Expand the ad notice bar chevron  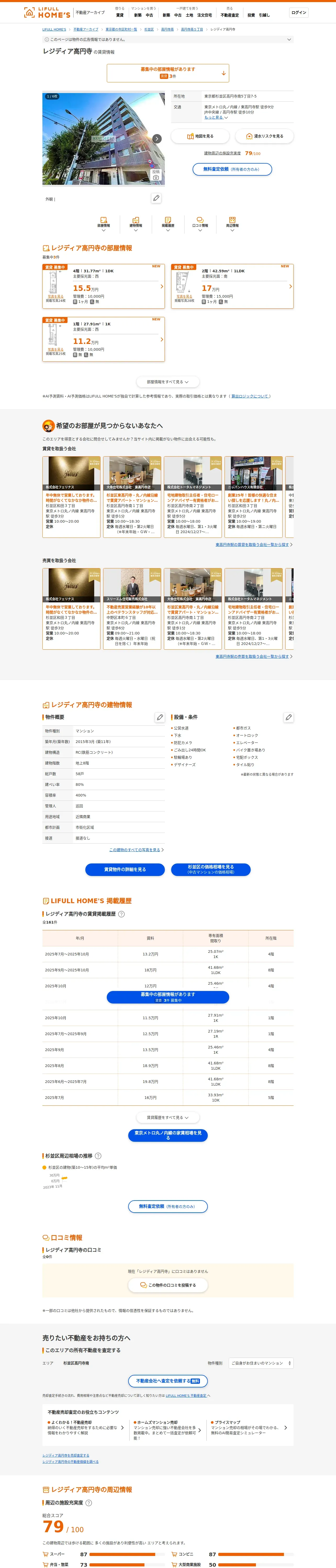point(289,39)
